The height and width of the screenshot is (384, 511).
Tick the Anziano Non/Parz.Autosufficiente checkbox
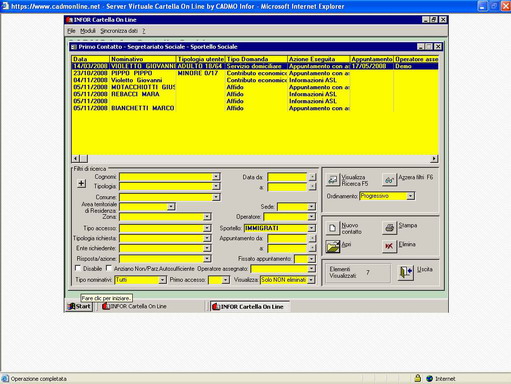click(x=109, y=268)
